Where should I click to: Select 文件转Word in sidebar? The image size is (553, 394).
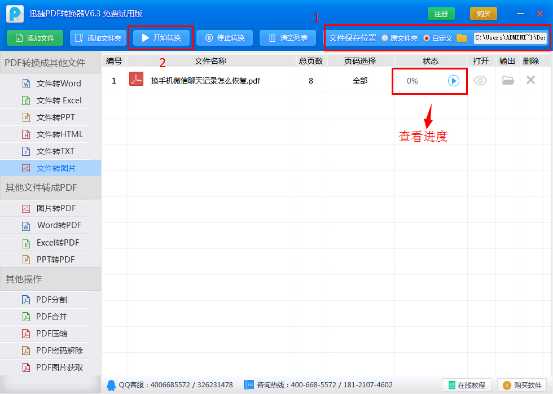(51, 84)
